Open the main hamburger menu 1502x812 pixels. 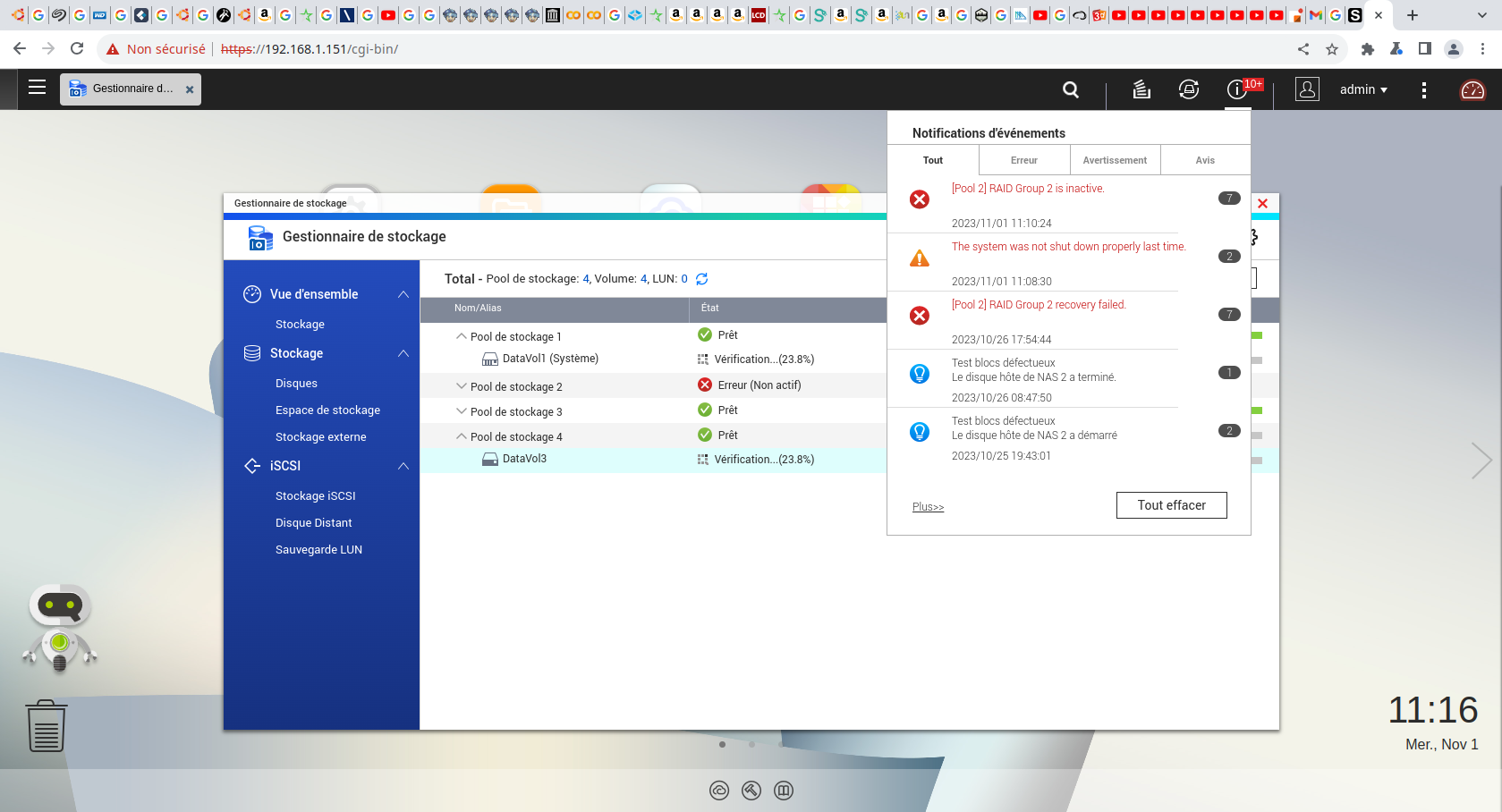pyautogui.click(x=37, y=88)
